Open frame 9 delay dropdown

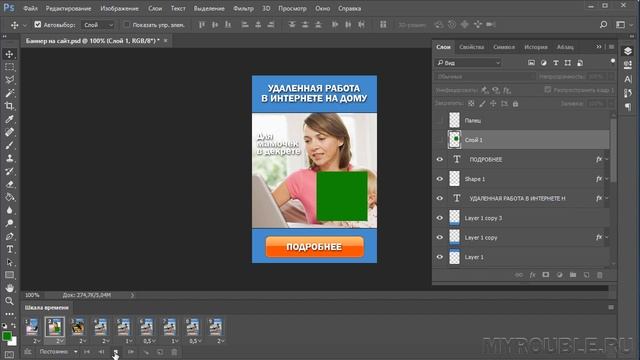pyautogui.click(x=221, y=341)
